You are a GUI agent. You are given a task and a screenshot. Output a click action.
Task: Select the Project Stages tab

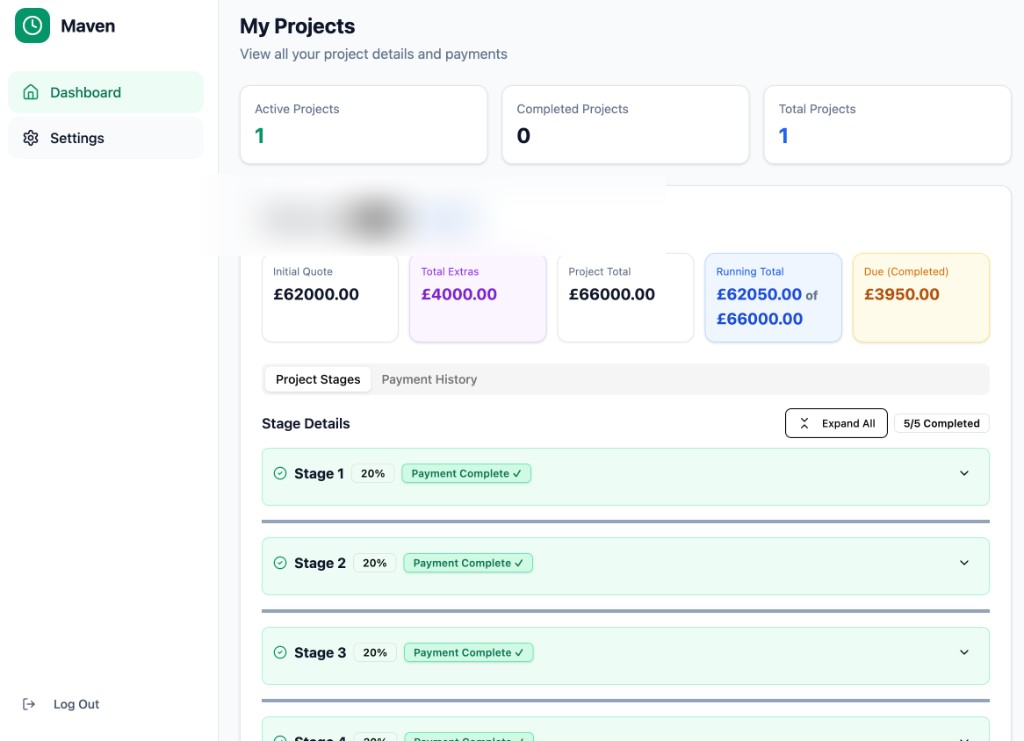[x=317, y=379]
